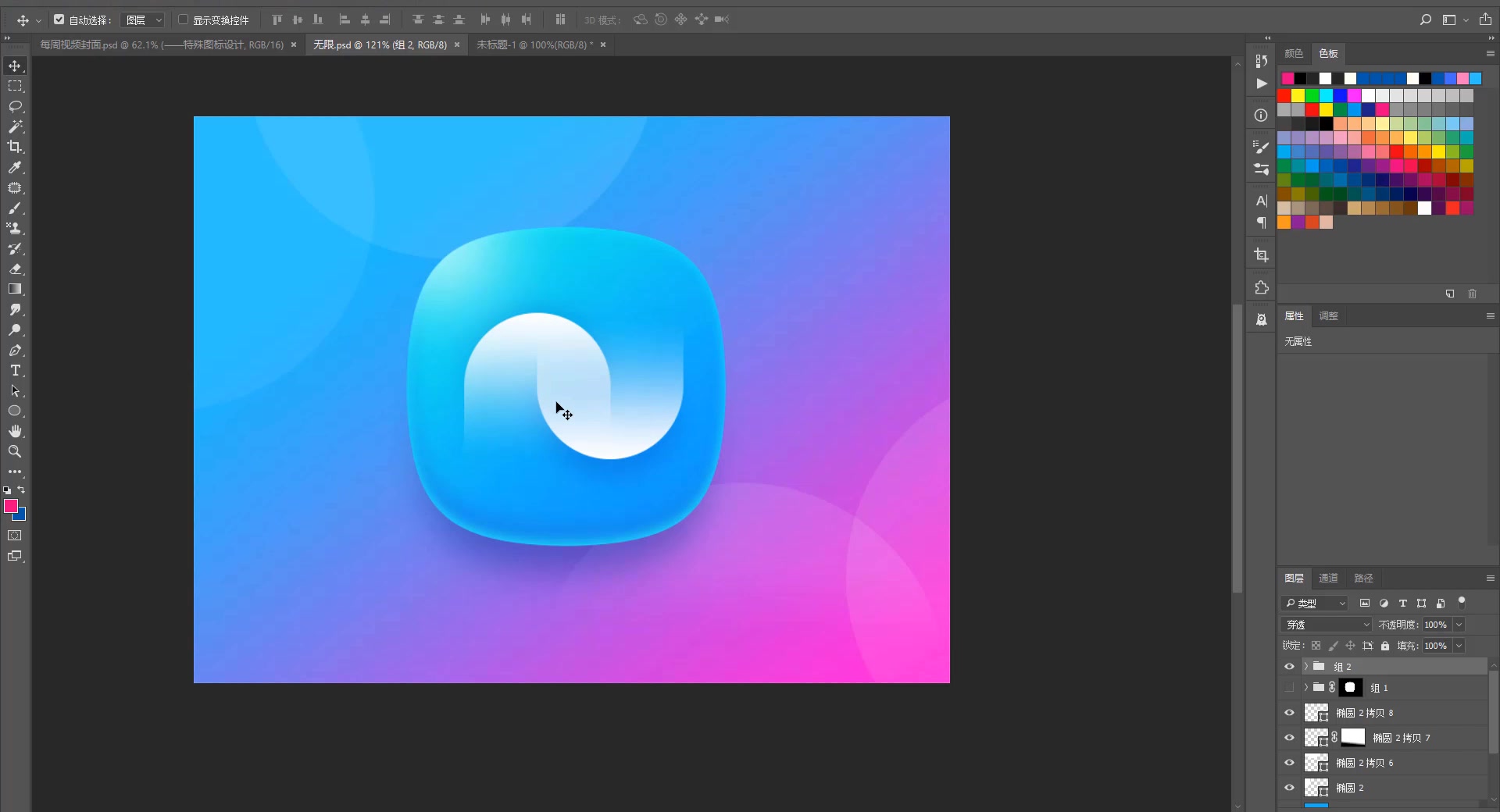The width and height of the screenshot is (1500, 812).
Task: Switch to the 调整 panel tab
Action: (1328, 315)
